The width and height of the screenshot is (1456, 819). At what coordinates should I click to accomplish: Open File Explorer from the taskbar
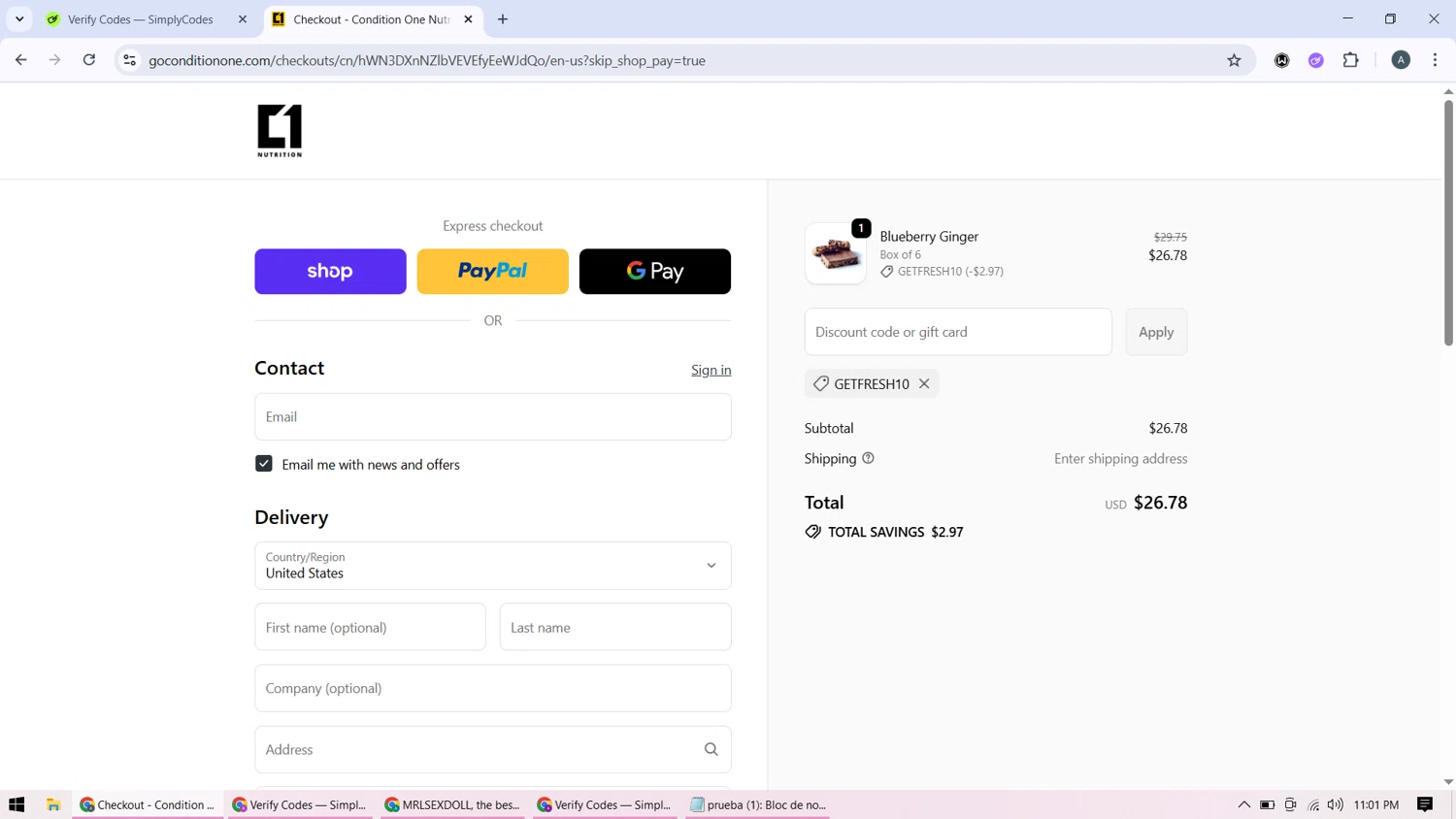tap(53, 804)
